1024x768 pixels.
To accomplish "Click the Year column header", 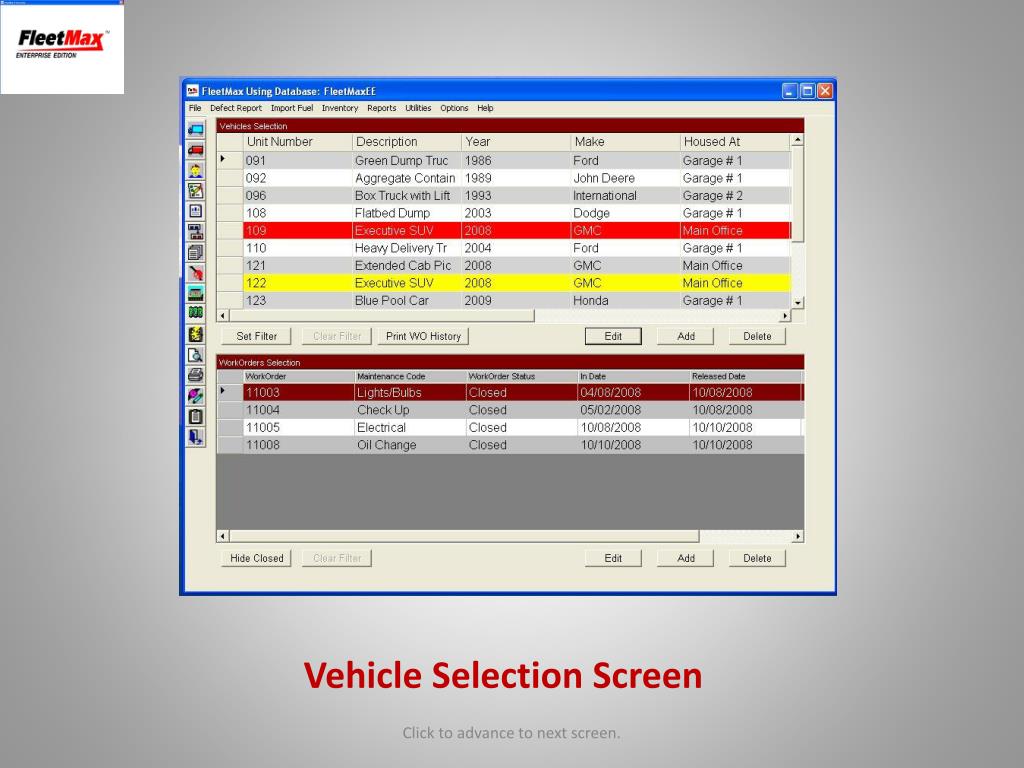I will coord(516,142).
